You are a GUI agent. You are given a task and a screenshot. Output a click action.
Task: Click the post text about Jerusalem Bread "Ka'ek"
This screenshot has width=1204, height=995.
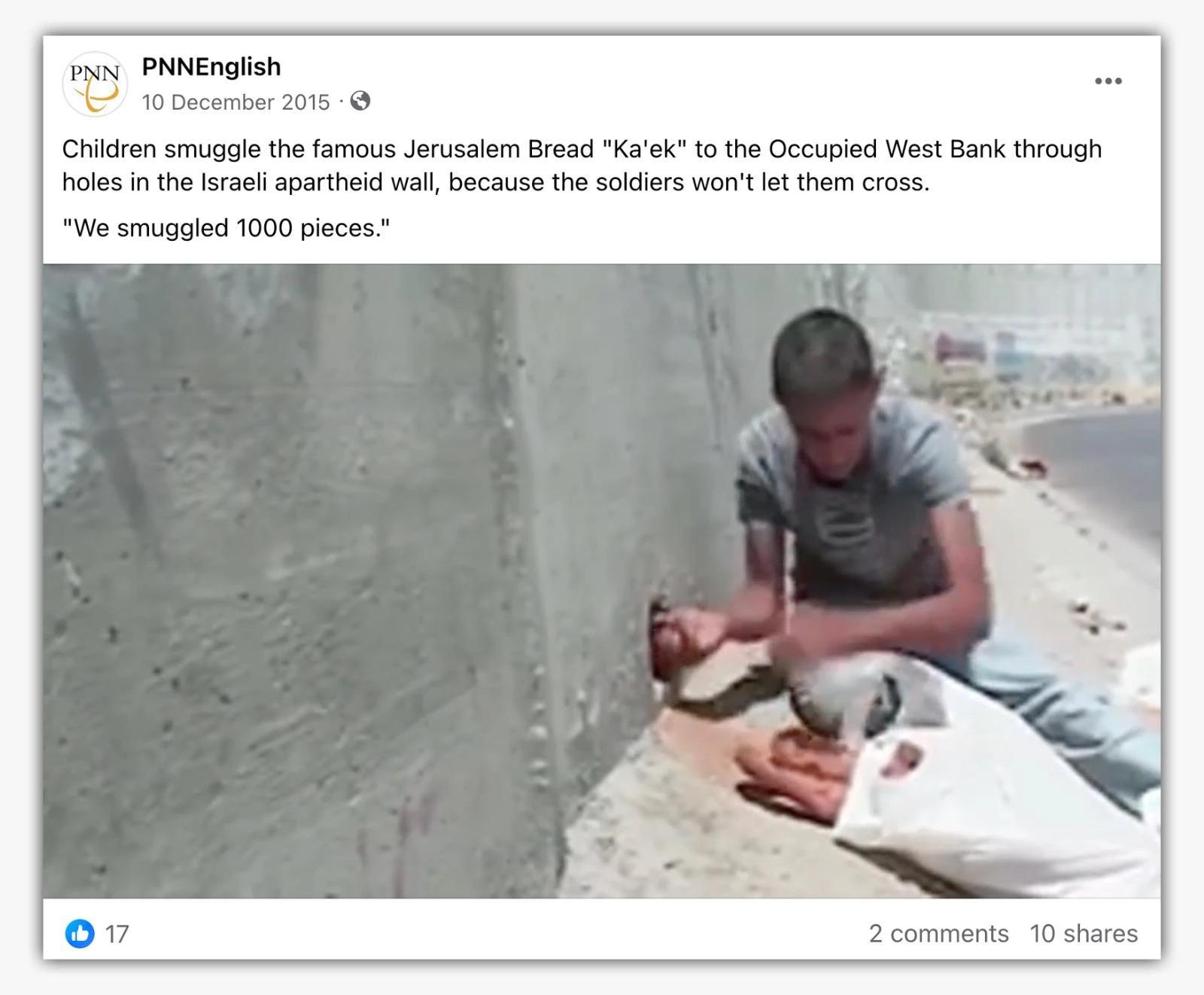tap(582, 166)
